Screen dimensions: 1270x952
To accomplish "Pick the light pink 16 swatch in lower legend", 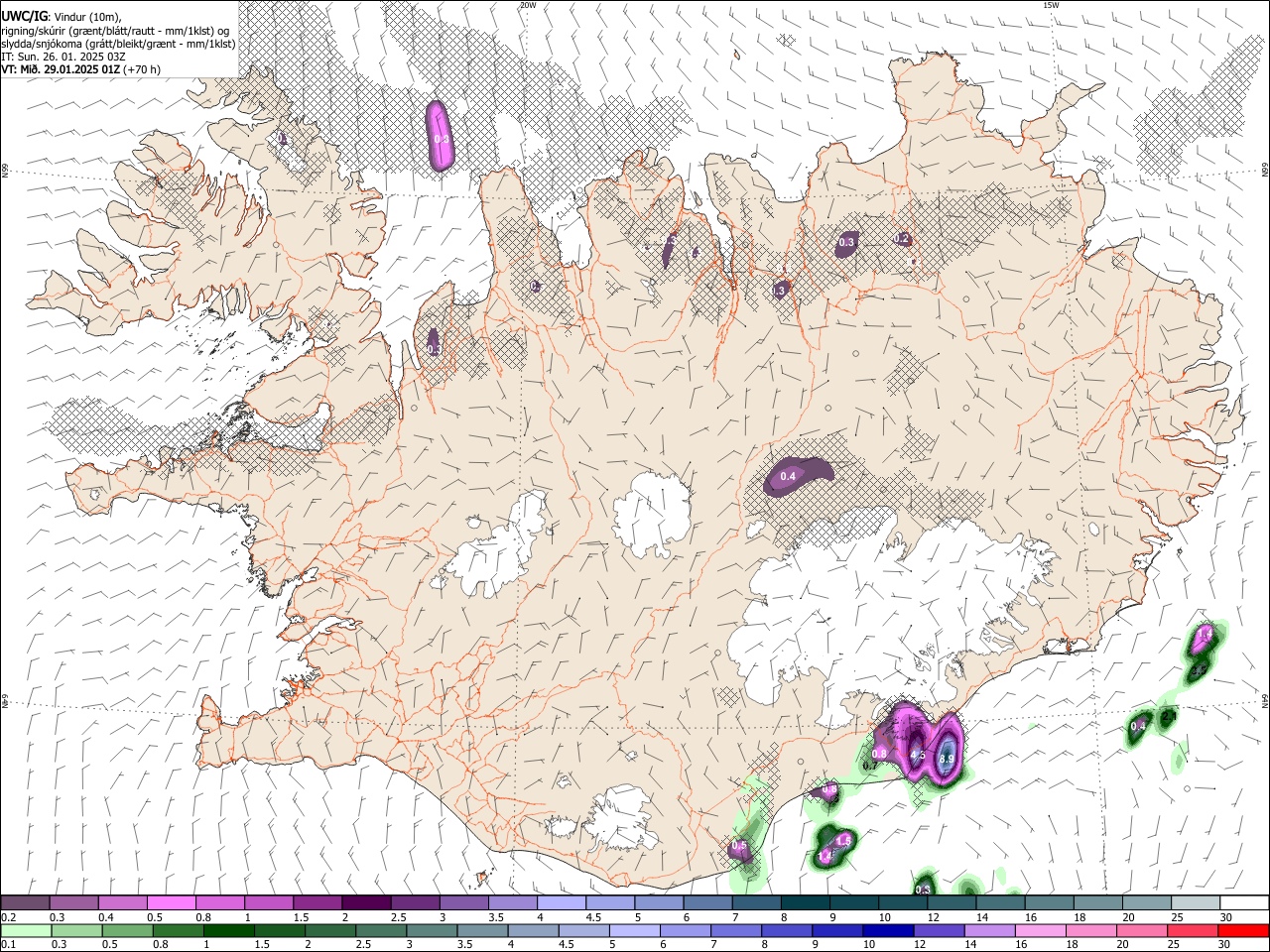I will coord(1040,930).
